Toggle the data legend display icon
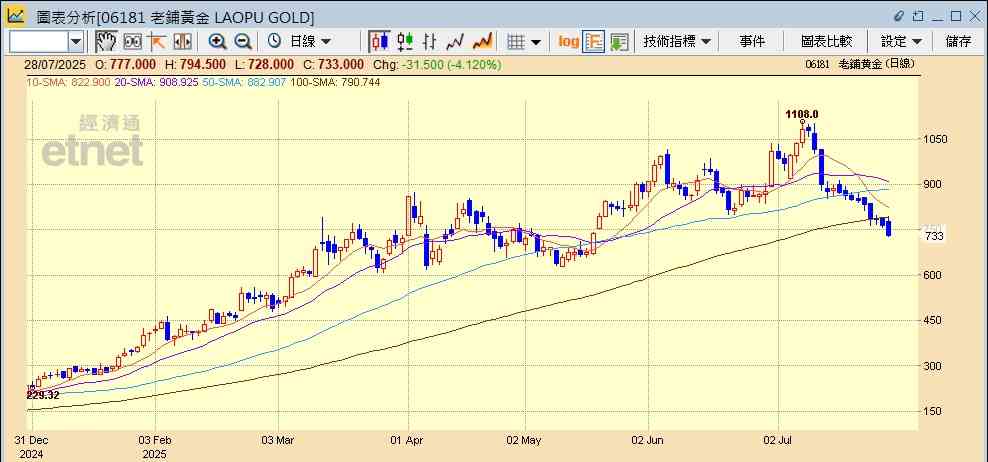This screenshot has width=988, height=462. (x=594, y=42)
